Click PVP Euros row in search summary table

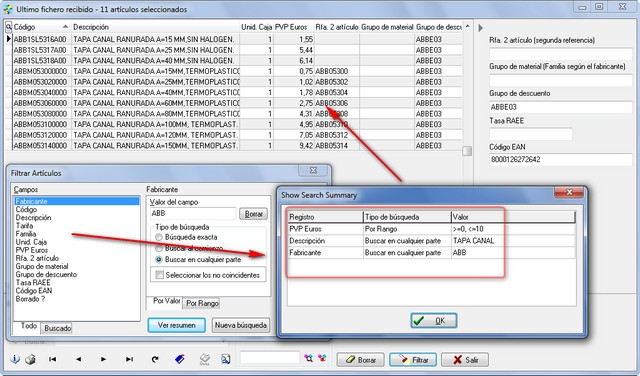click(x=431, y=229)
